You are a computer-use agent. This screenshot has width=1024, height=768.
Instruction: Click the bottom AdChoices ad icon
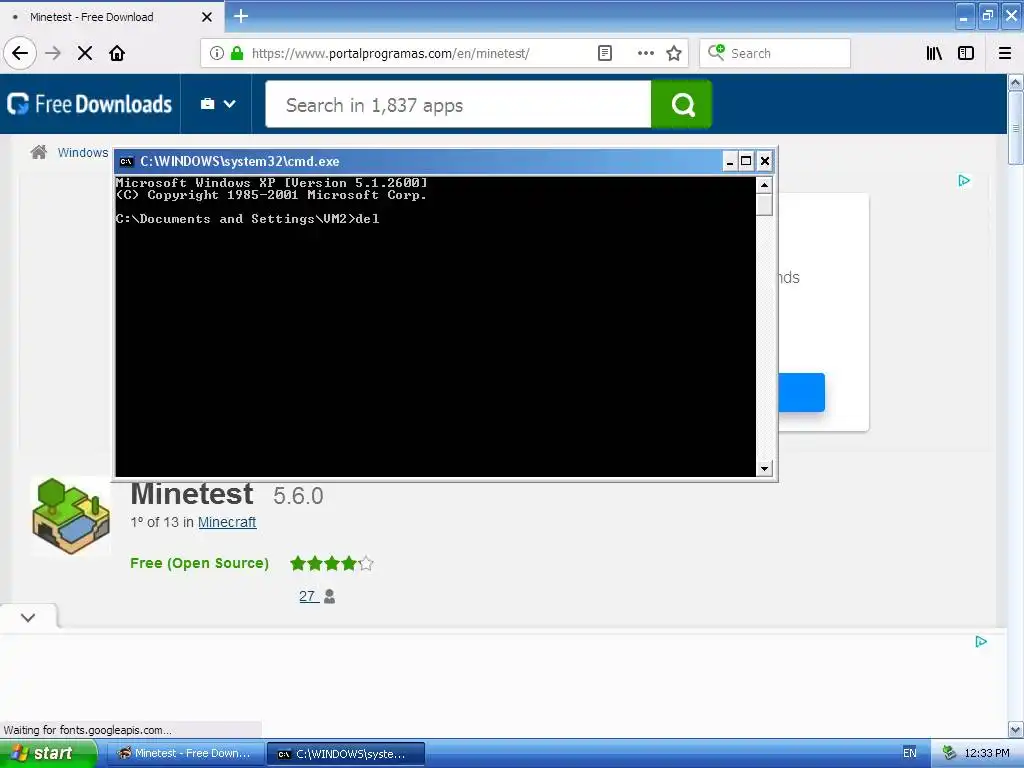980,641
